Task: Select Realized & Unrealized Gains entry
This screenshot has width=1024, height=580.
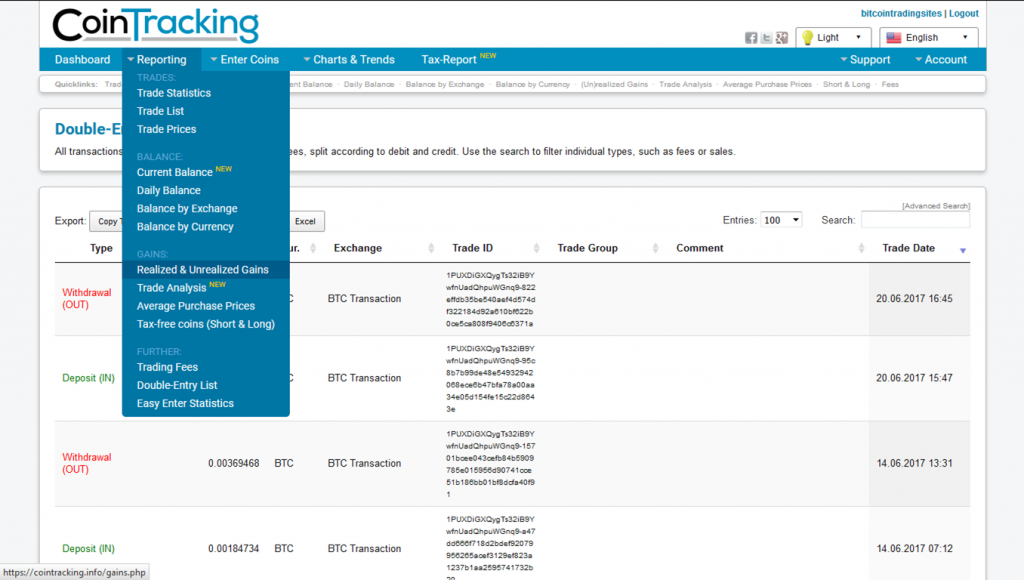Action: (202, 270)
